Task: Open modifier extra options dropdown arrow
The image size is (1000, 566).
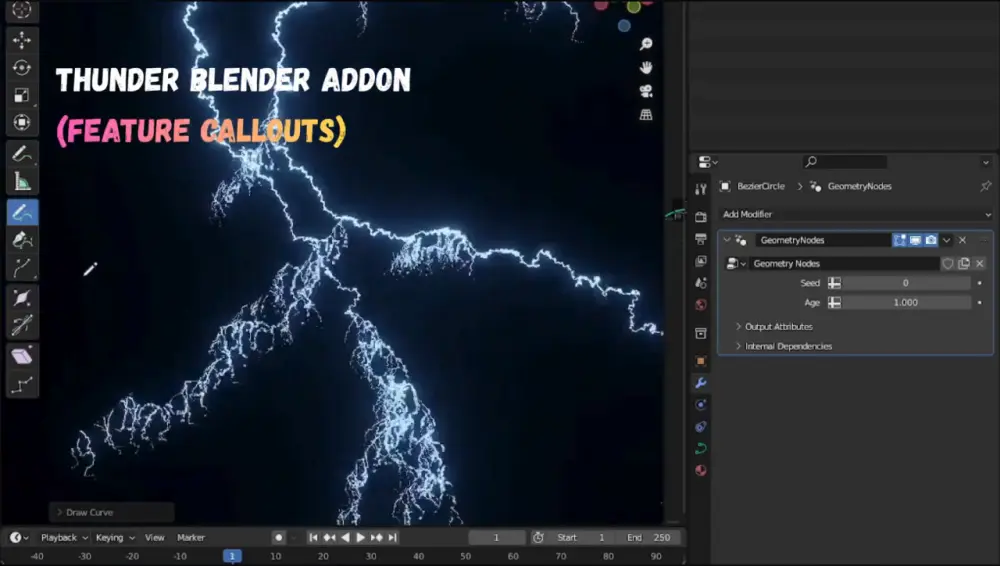Action: pos(946,240)
